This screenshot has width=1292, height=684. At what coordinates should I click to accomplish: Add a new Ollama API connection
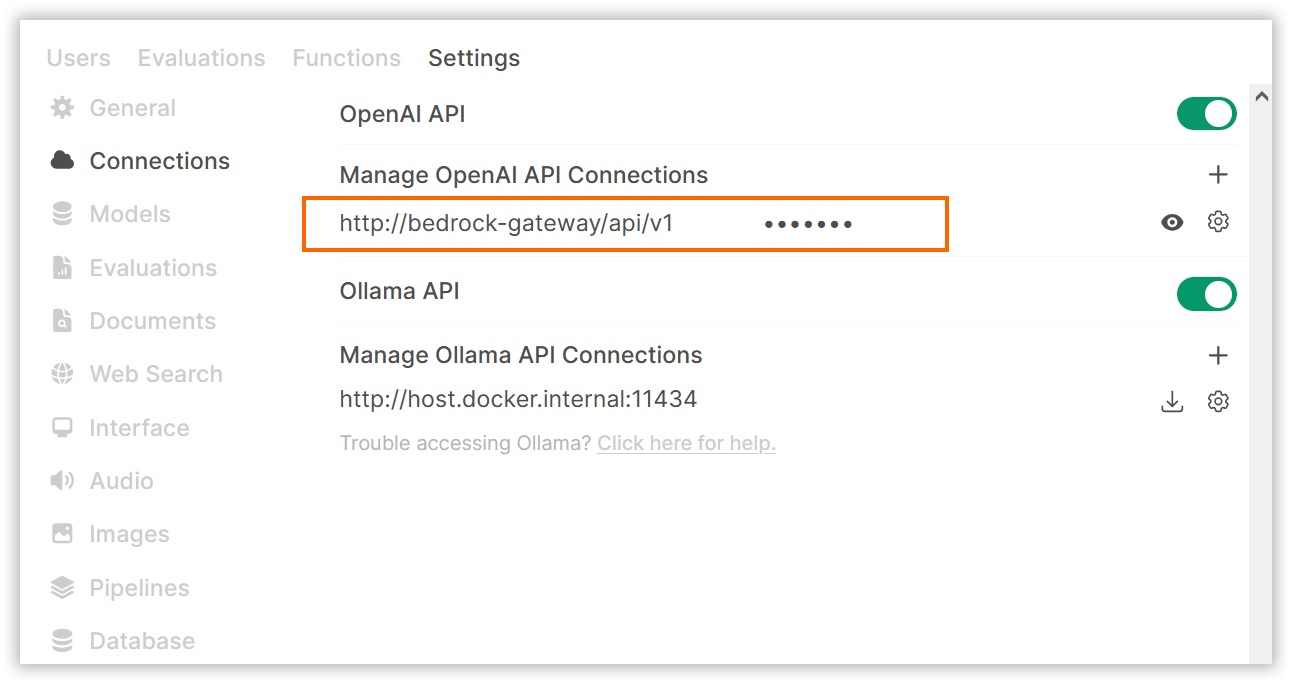click(x=1218, y=355)
